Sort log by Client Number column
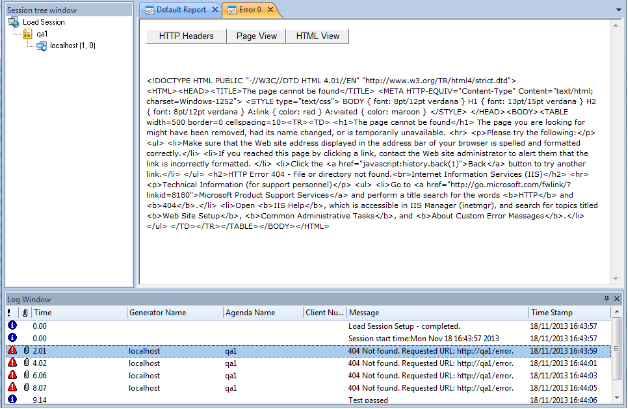Image resolution: width=628 pixels, height=409 pixels. pyautogui.click(x=324, y=312)
